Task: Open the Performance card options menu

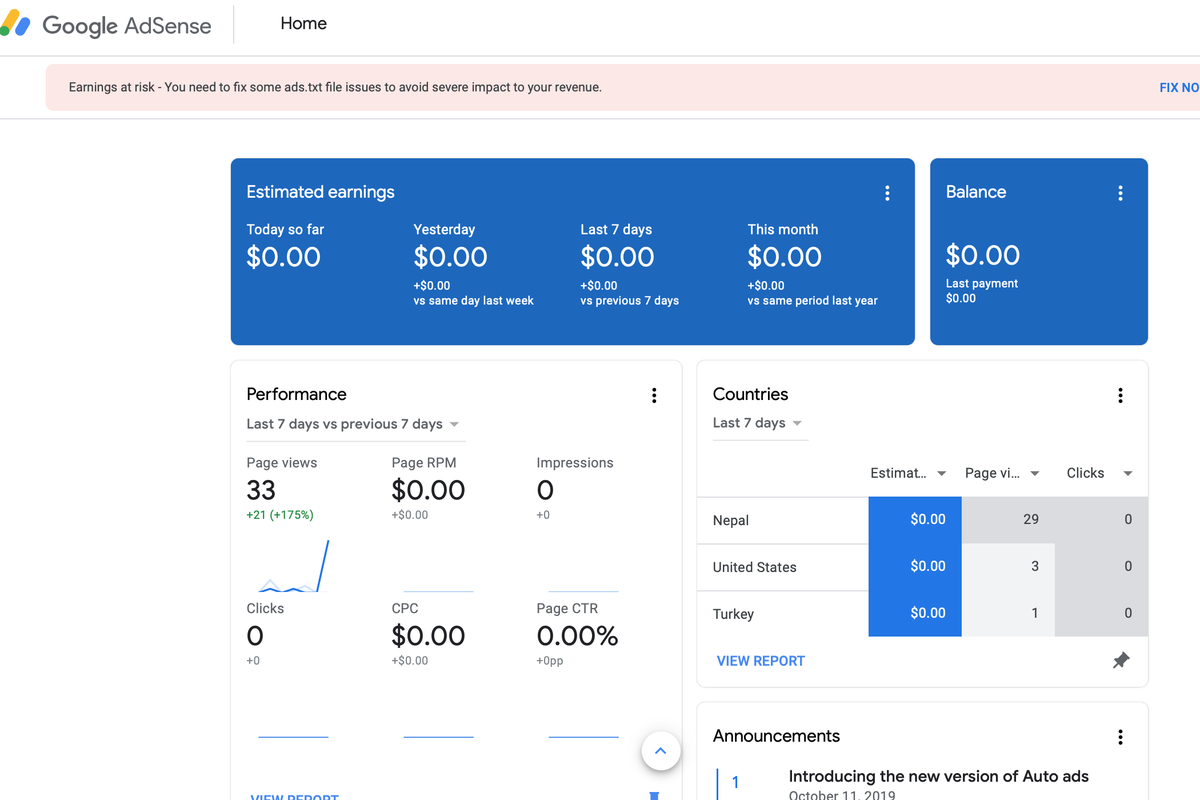Action: (654, 395)
